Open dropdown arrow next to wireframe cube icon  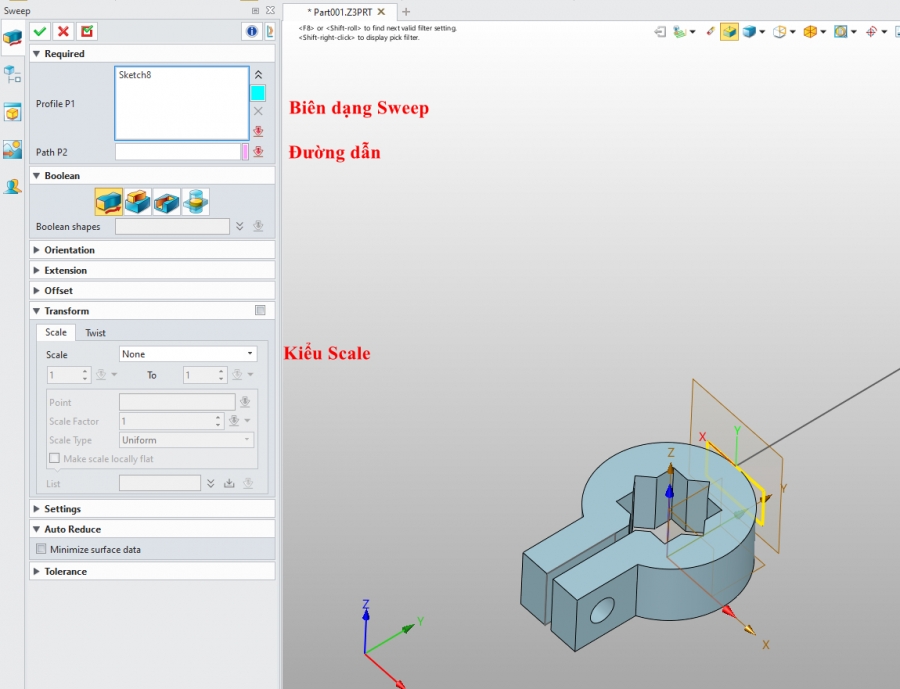click(793, 32)
